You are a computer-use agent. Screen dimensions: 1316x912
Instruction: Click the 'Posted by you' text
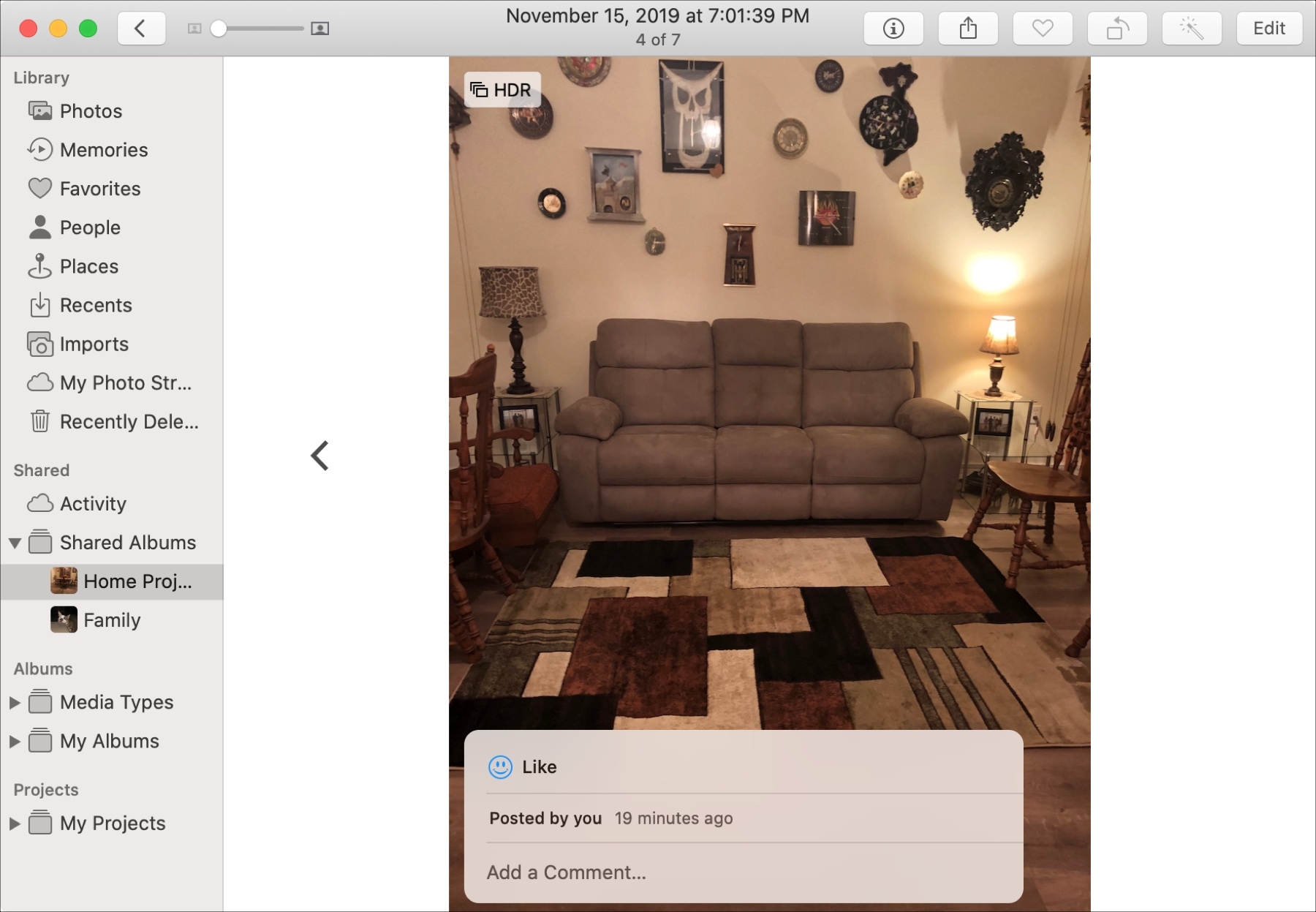tap(545, 818)
